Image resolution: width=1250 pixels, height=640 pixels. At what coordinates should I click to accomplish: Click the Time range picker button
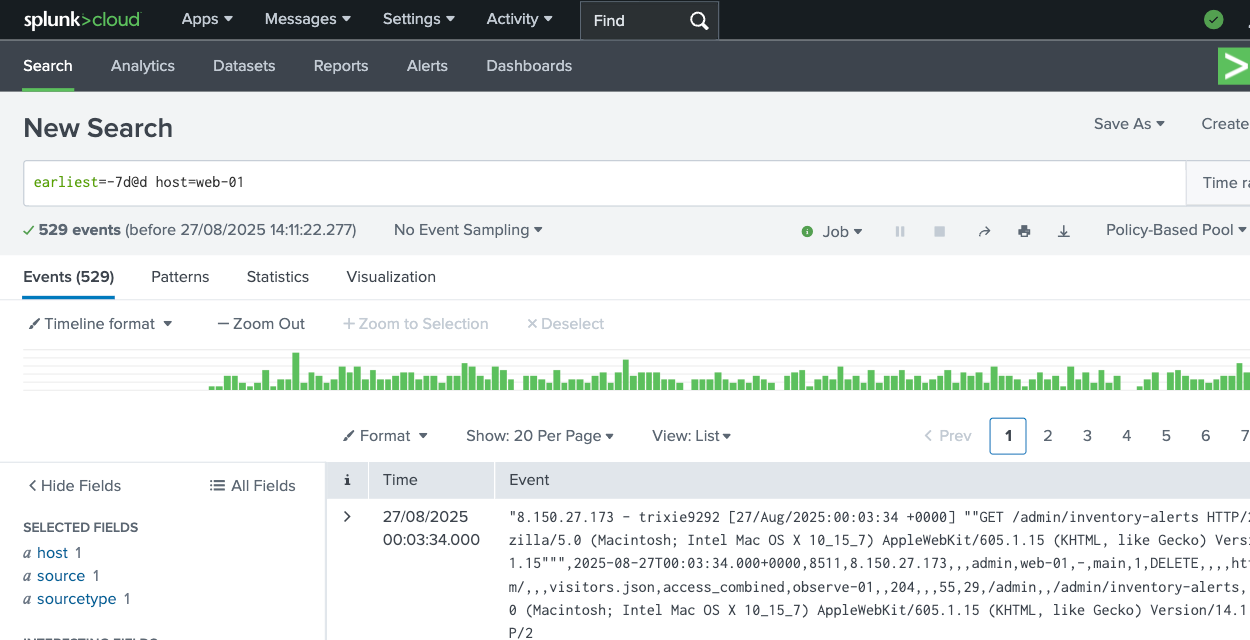[1218, 183]
